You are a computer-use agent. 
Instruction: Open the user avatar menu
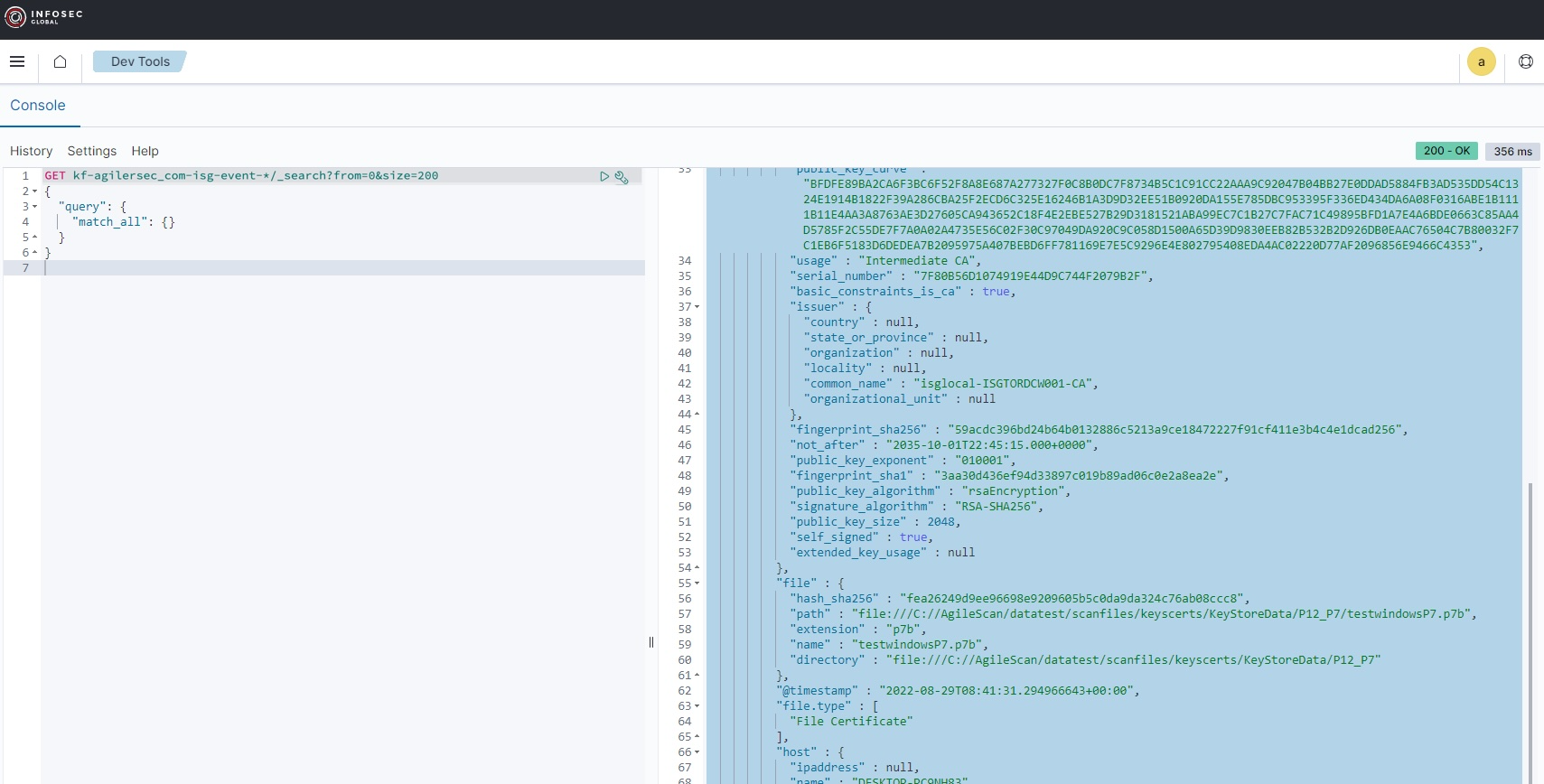1481,61
